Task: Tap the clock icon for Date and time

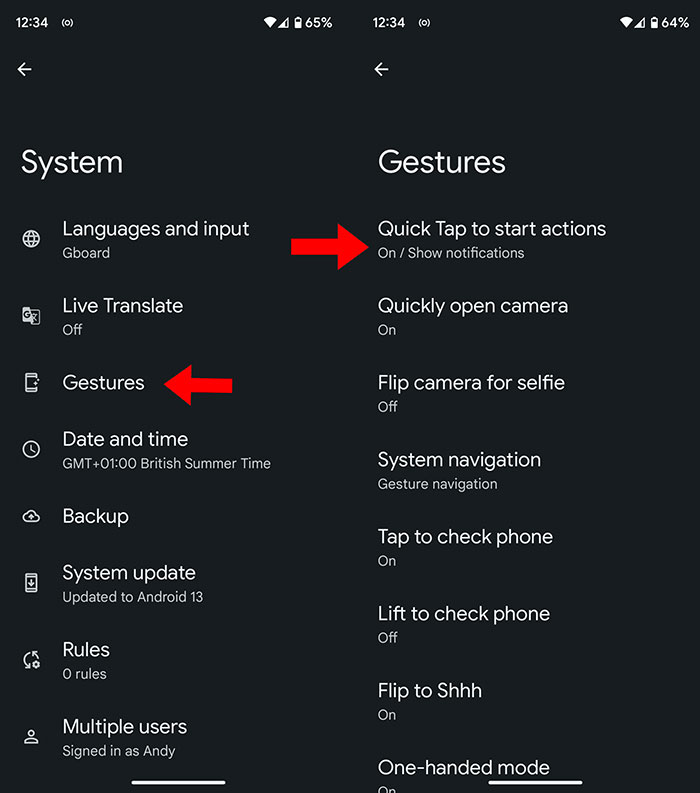Action: [x=31, y=449]
